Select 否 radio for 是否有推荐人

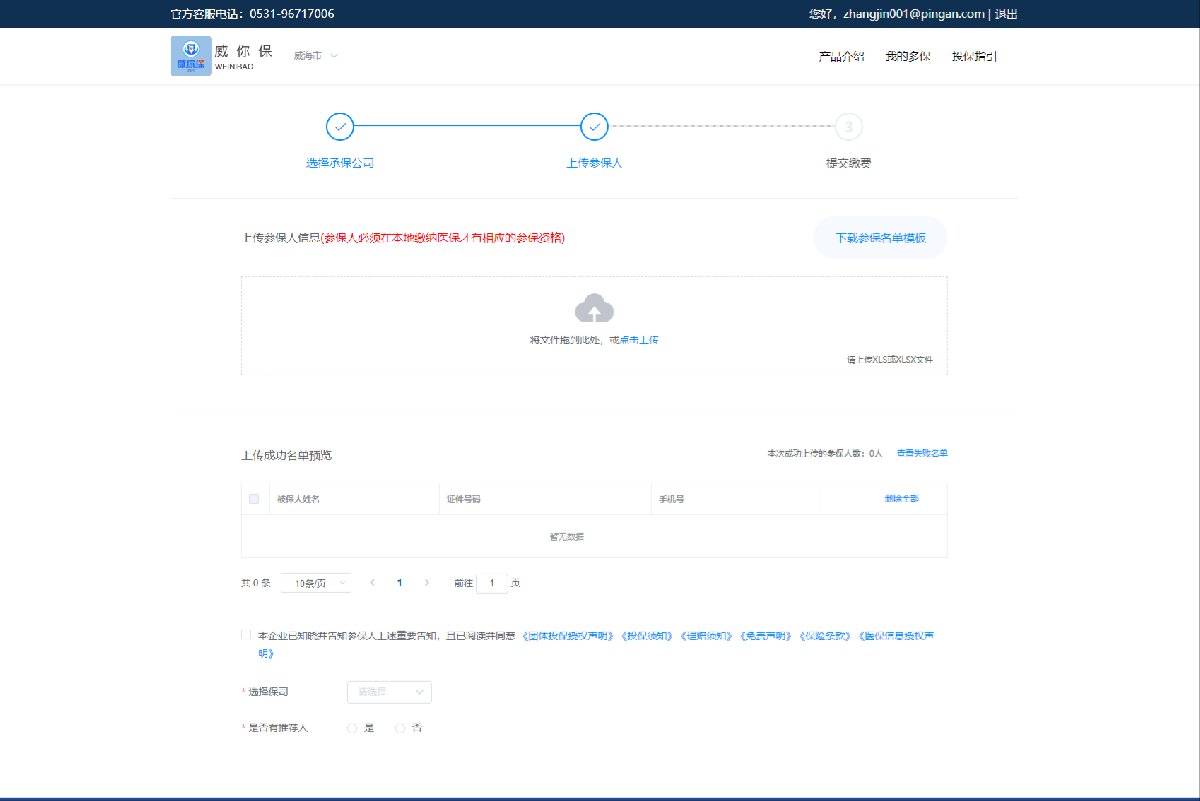(x=401, y=728)
